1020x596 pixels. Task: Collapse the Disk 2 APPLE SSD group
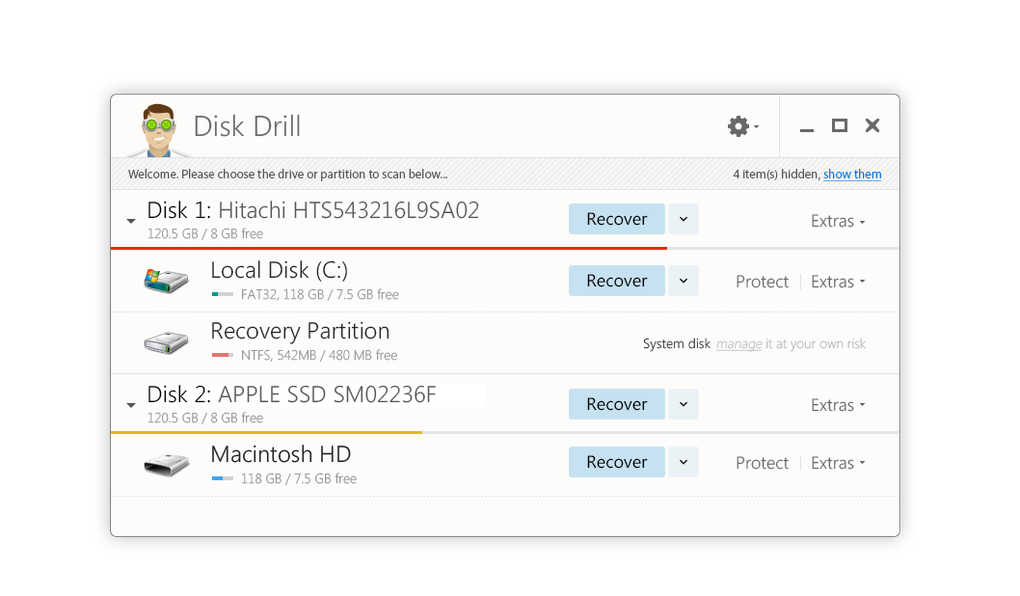tap(131, 405)
